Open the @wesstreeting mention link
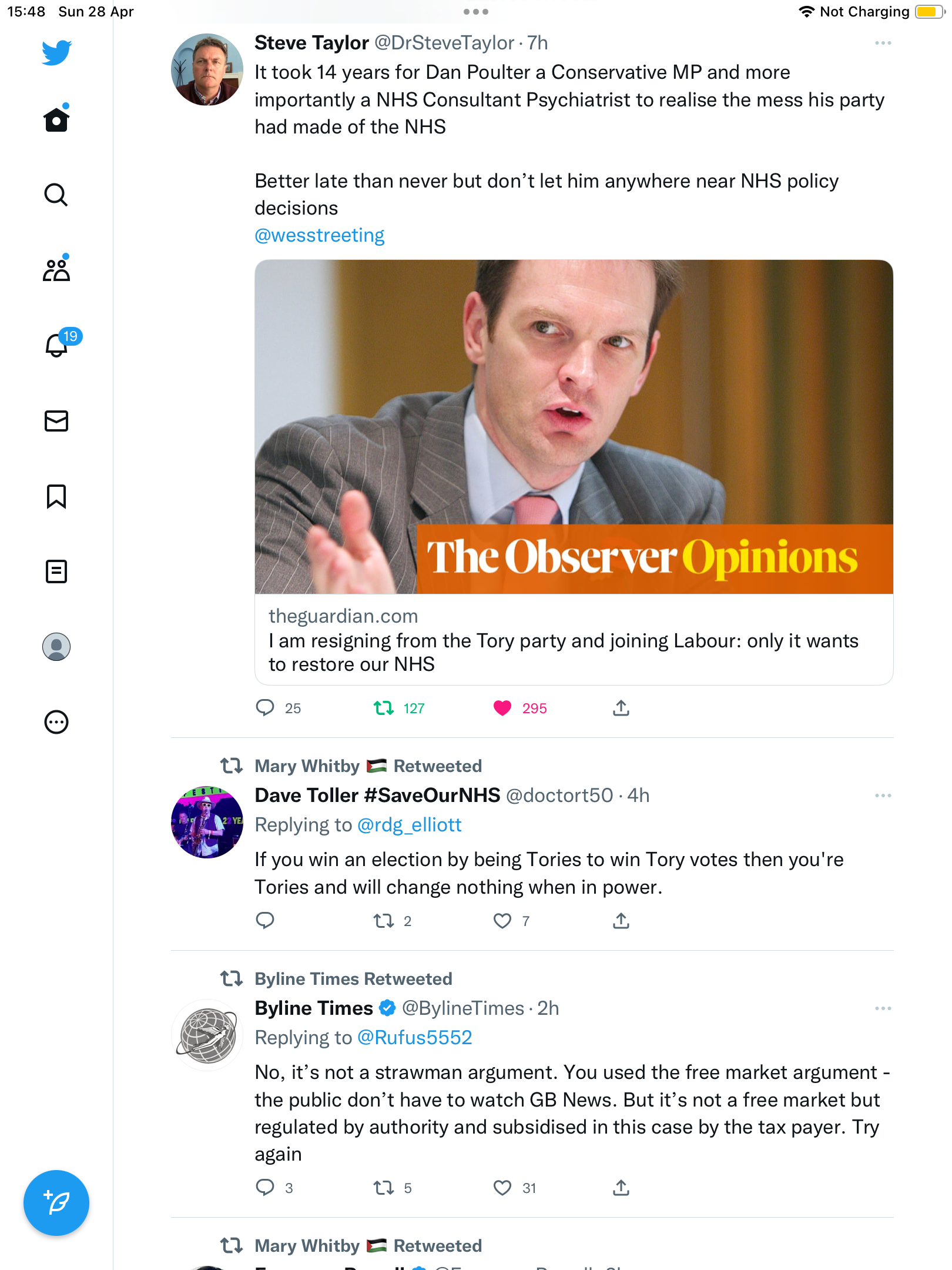This screenshot has height=1270, width=952. (319, 235)
